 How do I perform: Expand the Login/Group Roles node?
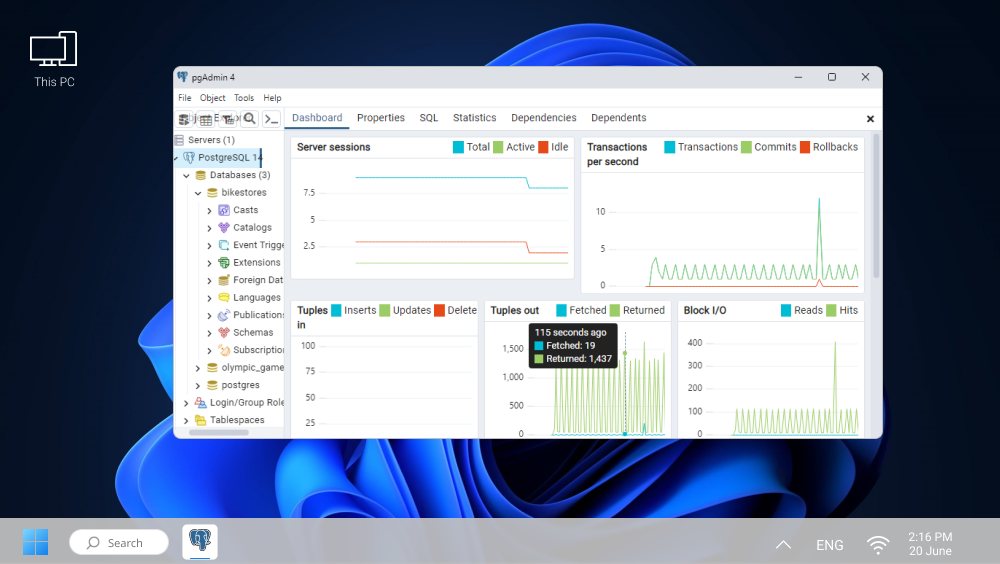[186, 403]
